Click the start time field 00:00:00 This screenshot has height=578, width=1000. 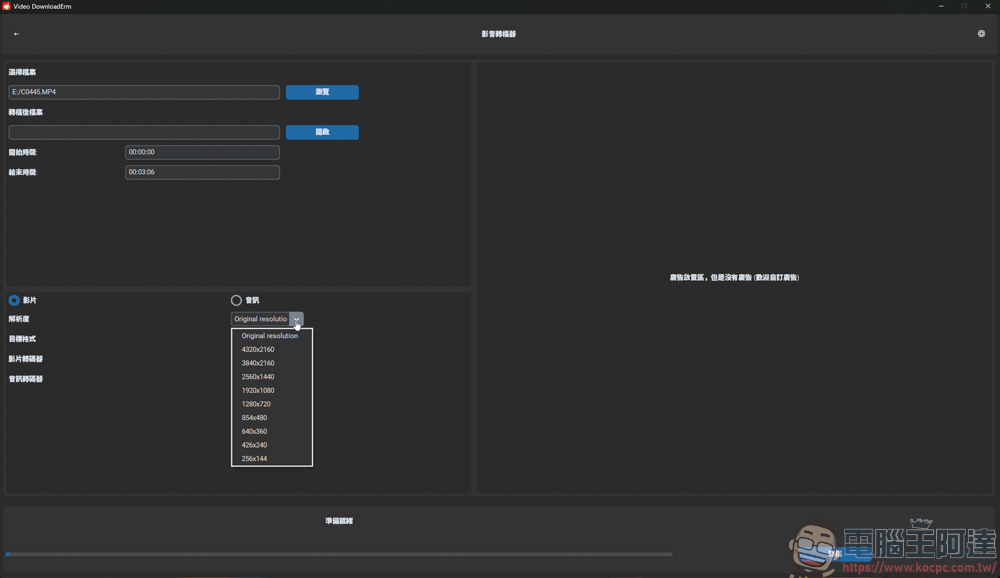(x=202, y=152)
